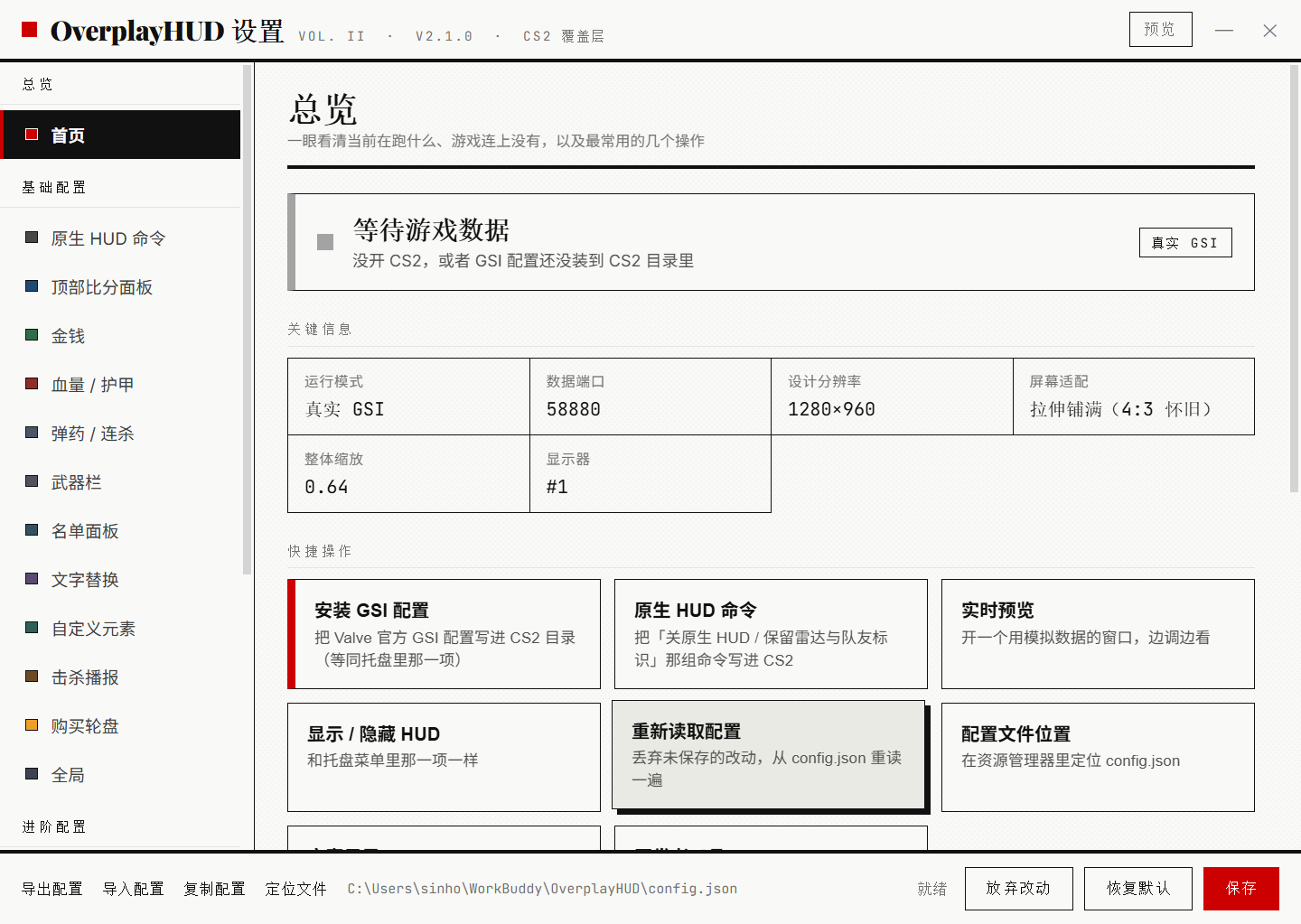Image resolution: width=1301 pixels, height=924 pixels.
Task: Open the 实时预览 quick action card
Action: coord(1098,634)
